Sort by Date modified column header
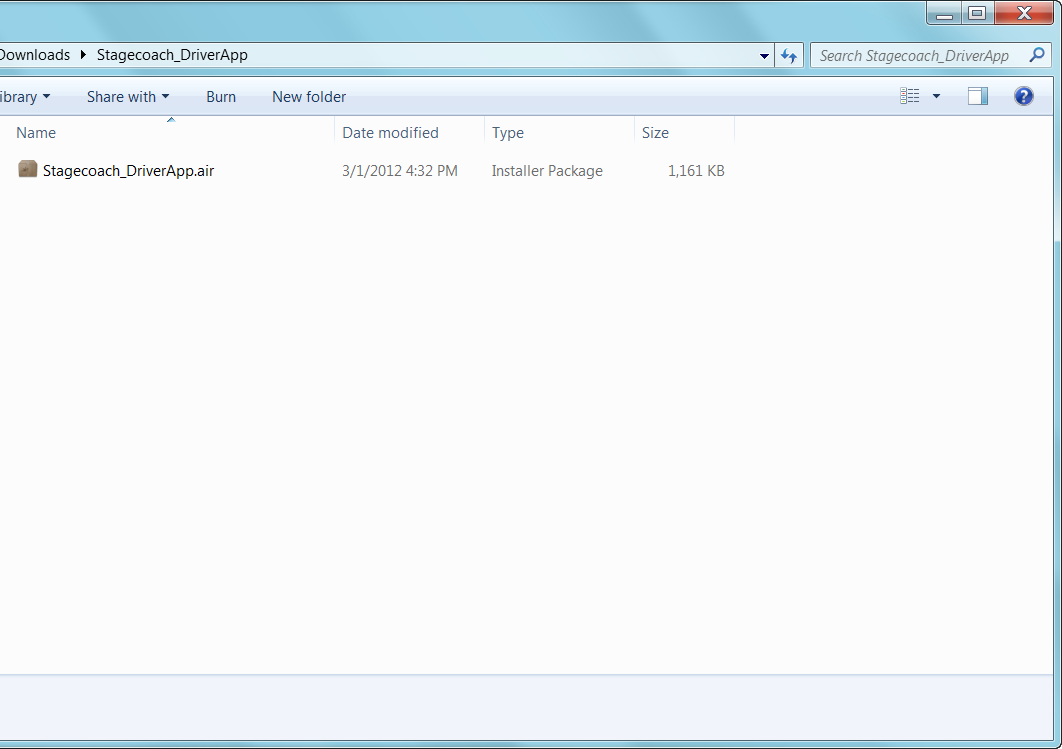Screen dimensions: 1062x749 coord(390,133)
